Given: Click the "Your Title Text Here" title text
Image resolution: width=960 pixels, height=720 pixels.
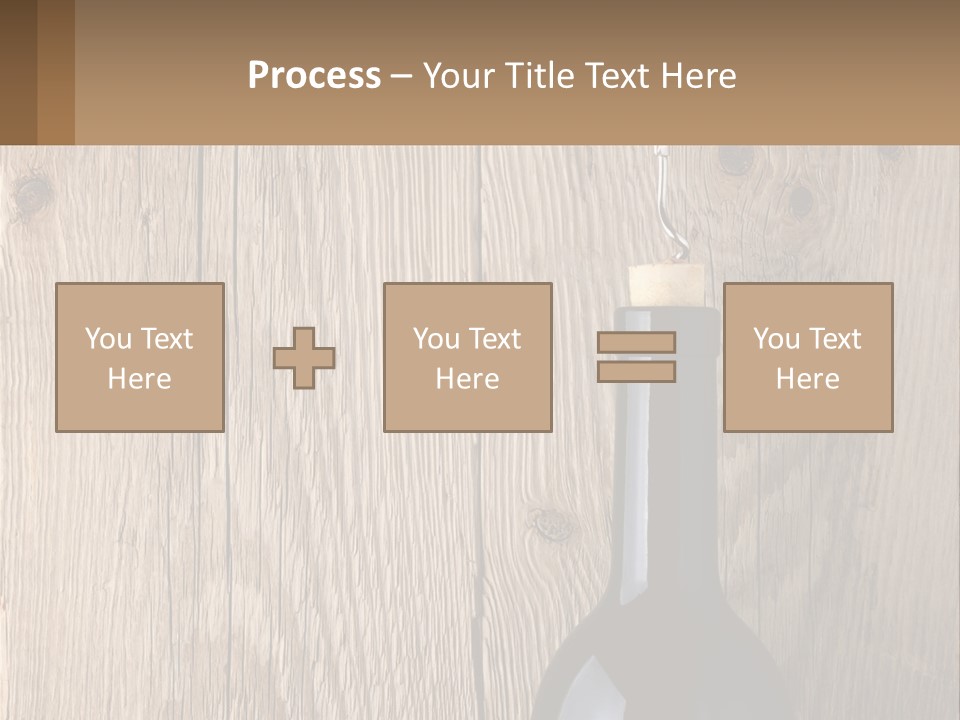Looking at the screenshot, I should [x=580, y=76].
